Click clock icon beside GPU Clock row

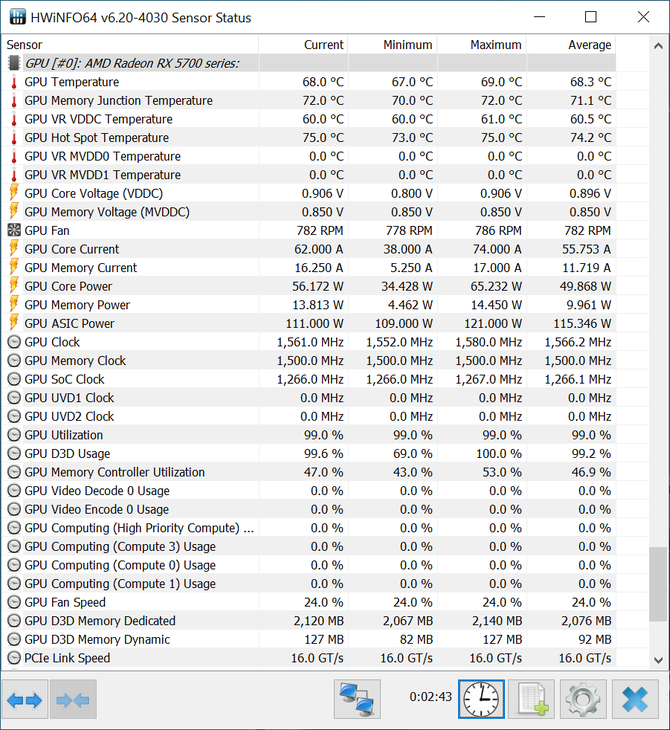pyautogui.click(x=14, y=342)
